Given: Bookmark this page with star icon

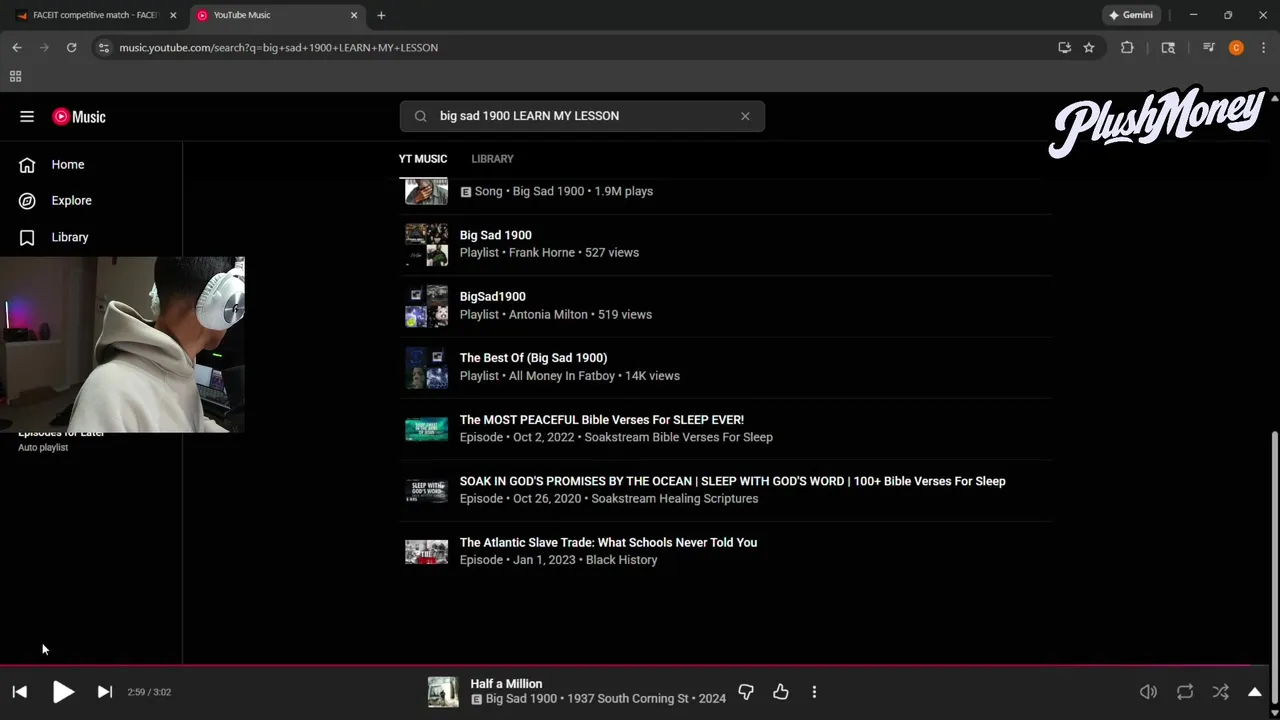Looking at the screenshot, I should click(1089, 47).
